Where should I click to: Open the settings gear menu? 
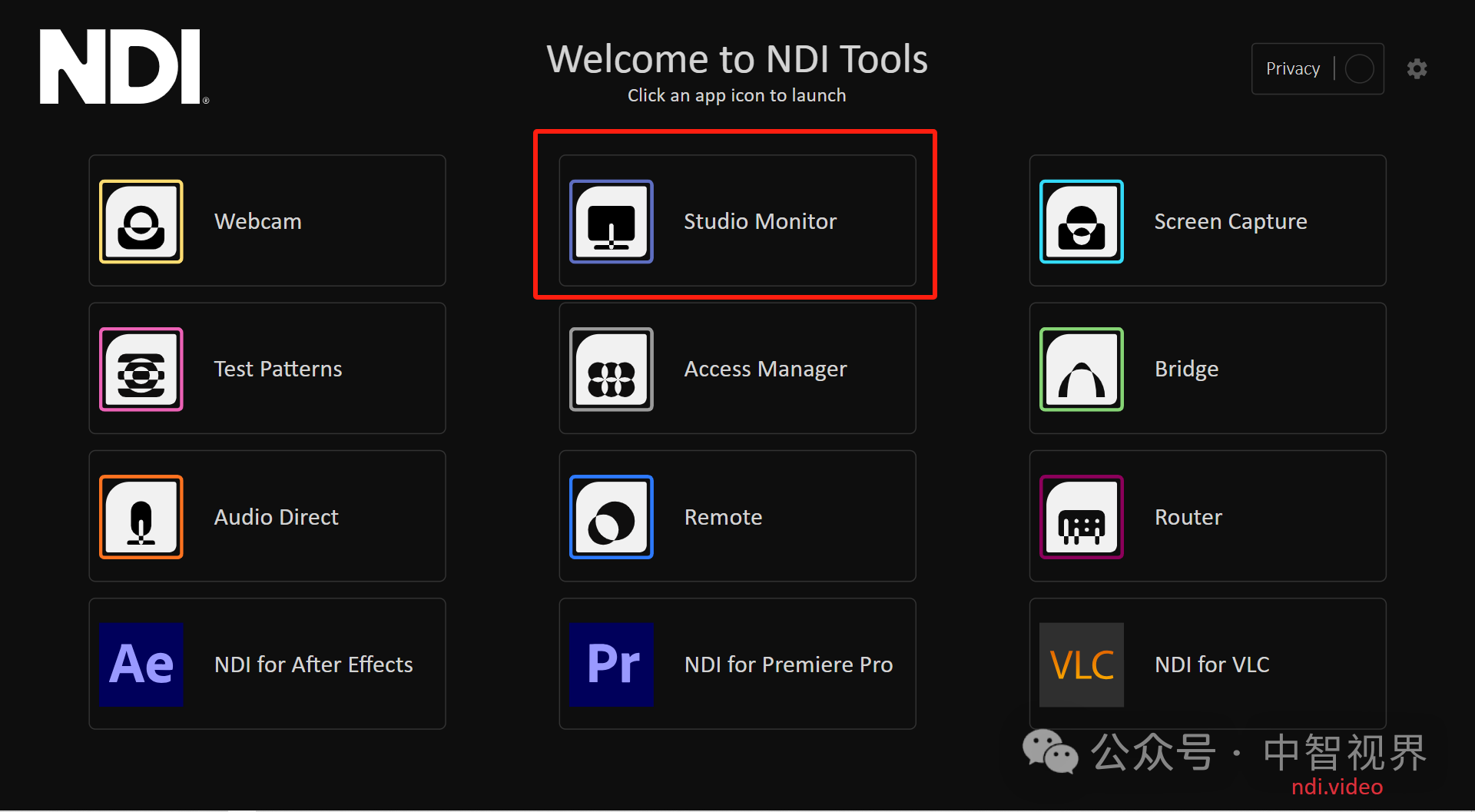[1417, 68]
